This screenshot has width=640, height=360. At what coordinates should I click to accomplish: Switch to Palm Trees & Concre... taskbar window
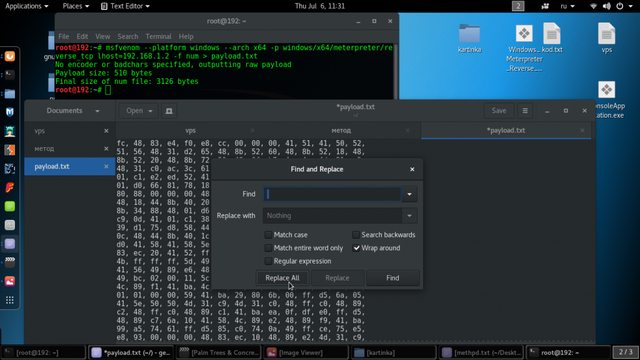point(219,353)
